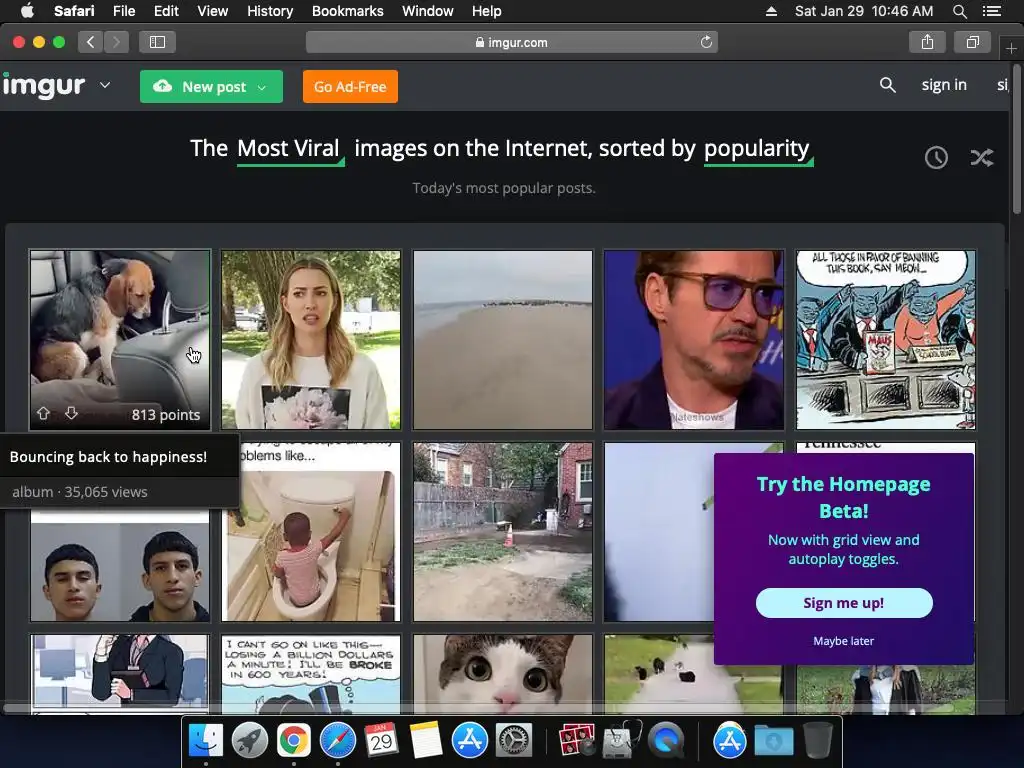Click the shuffle random icon

tap(982, 157)
